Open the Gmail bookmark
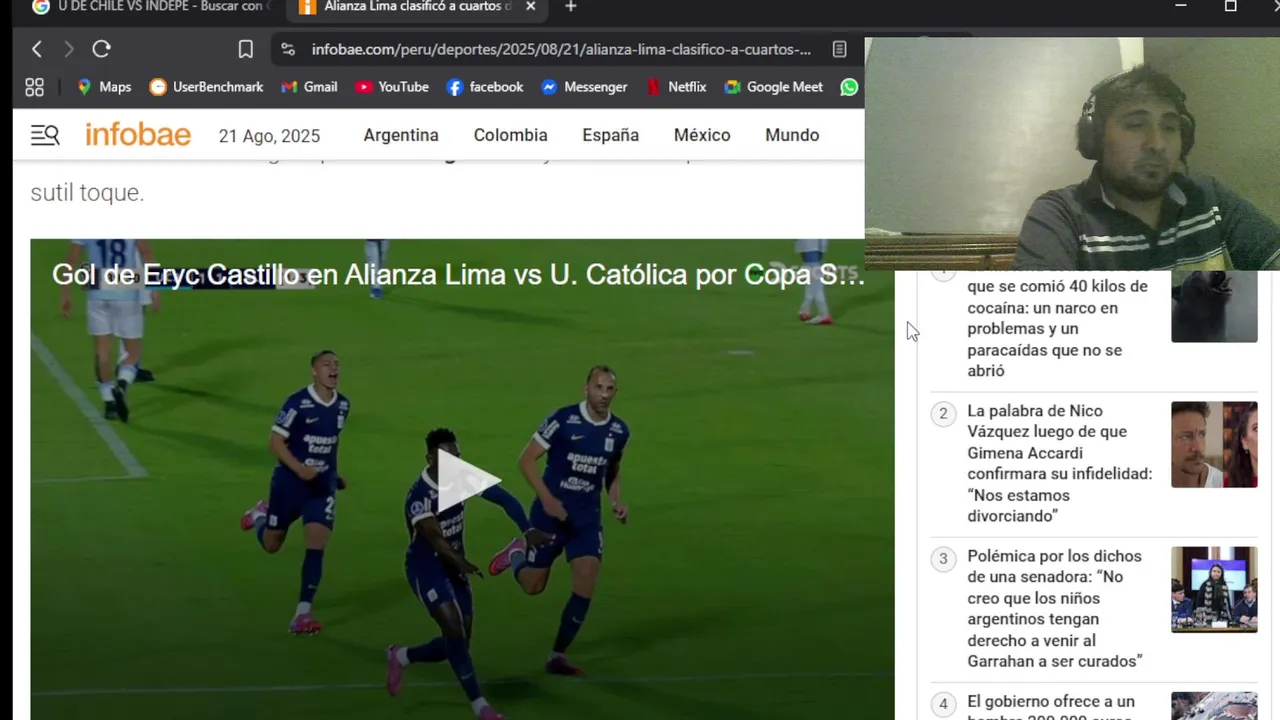The height and width of the screenshot is (720, 1280). click(x=309, y=87)
